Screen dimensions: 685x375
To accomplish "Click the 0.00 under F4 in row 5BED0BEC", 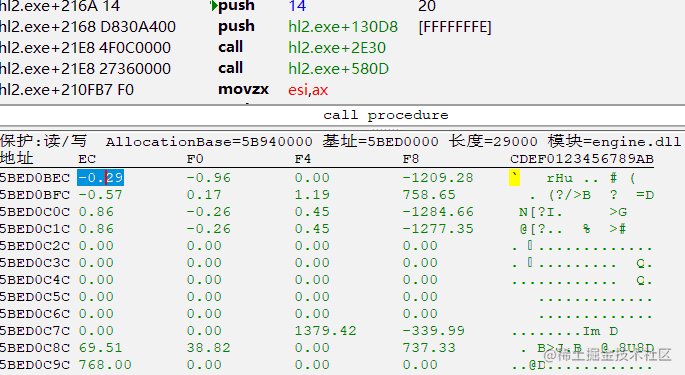I will (x=312, y=178).
